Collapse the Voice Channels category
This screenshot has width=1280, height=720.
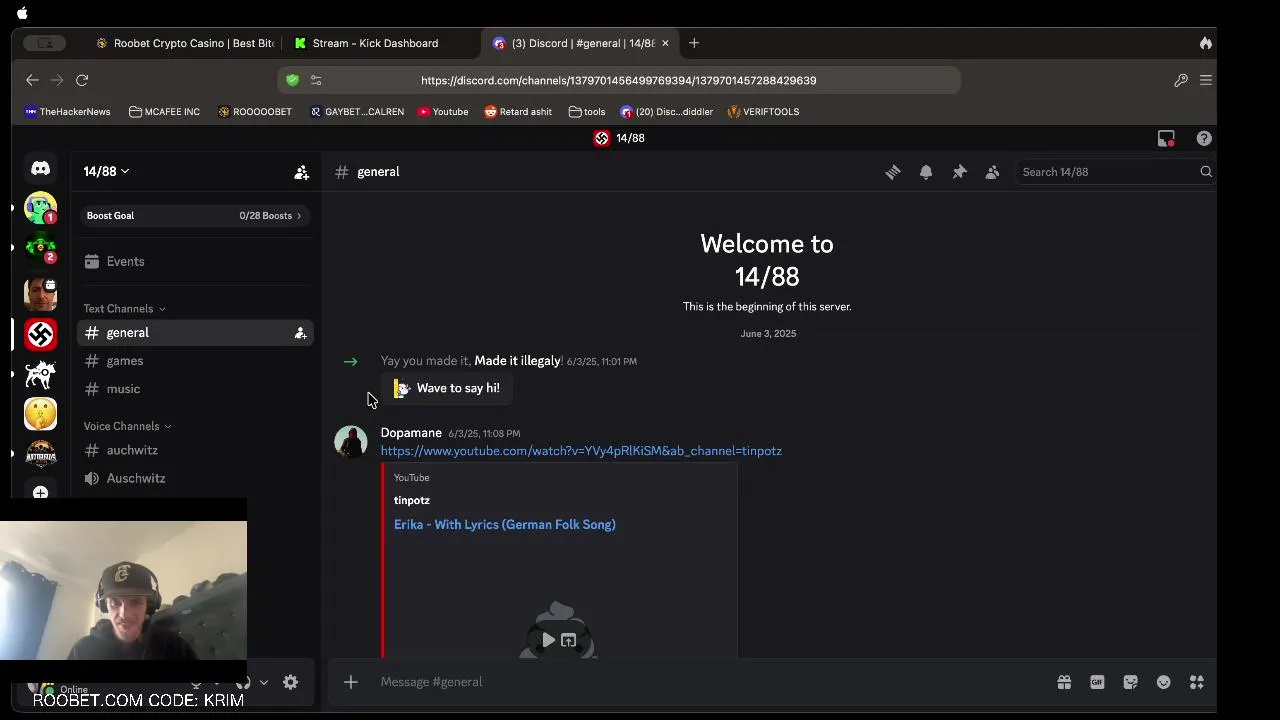pos(127,426)
